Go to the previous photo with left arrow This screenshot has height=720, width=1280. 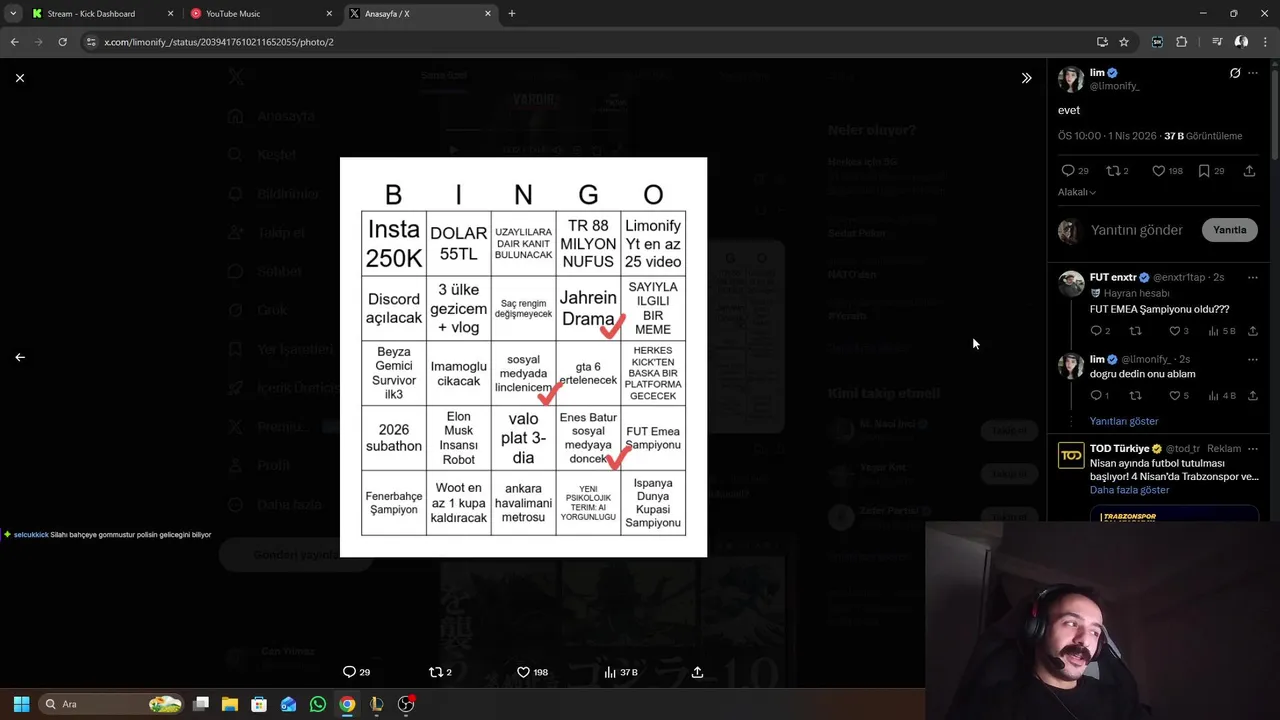coord(20,357)
